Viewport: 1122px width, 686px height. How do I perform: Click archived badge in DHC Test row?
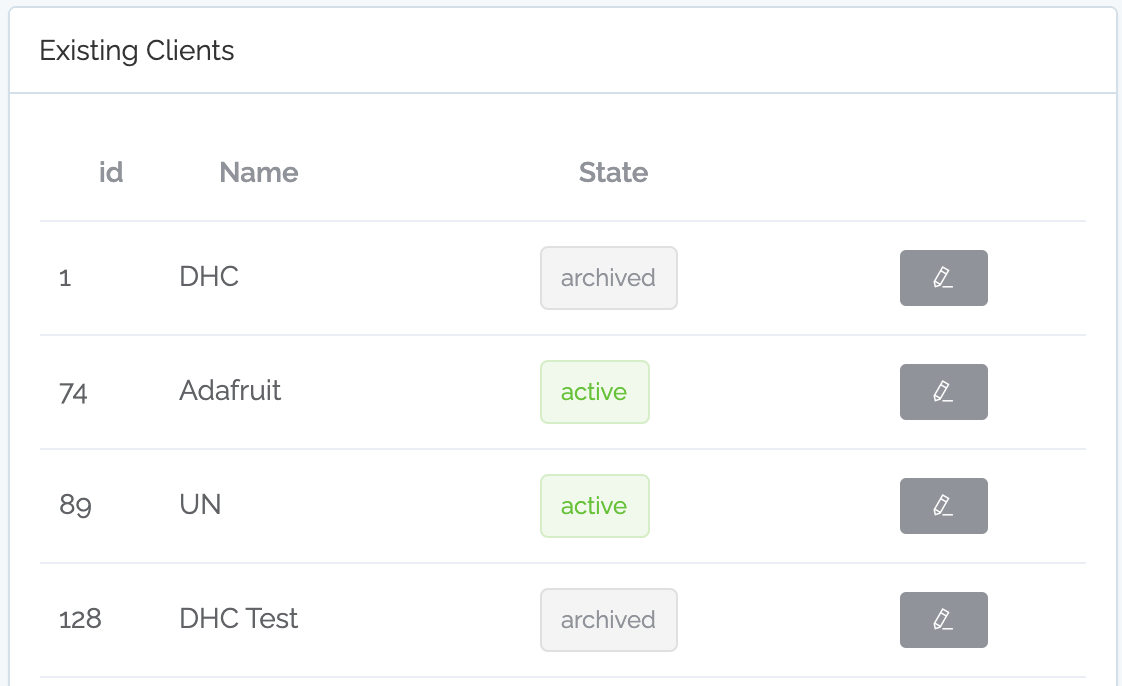click(x=608, y=619)
